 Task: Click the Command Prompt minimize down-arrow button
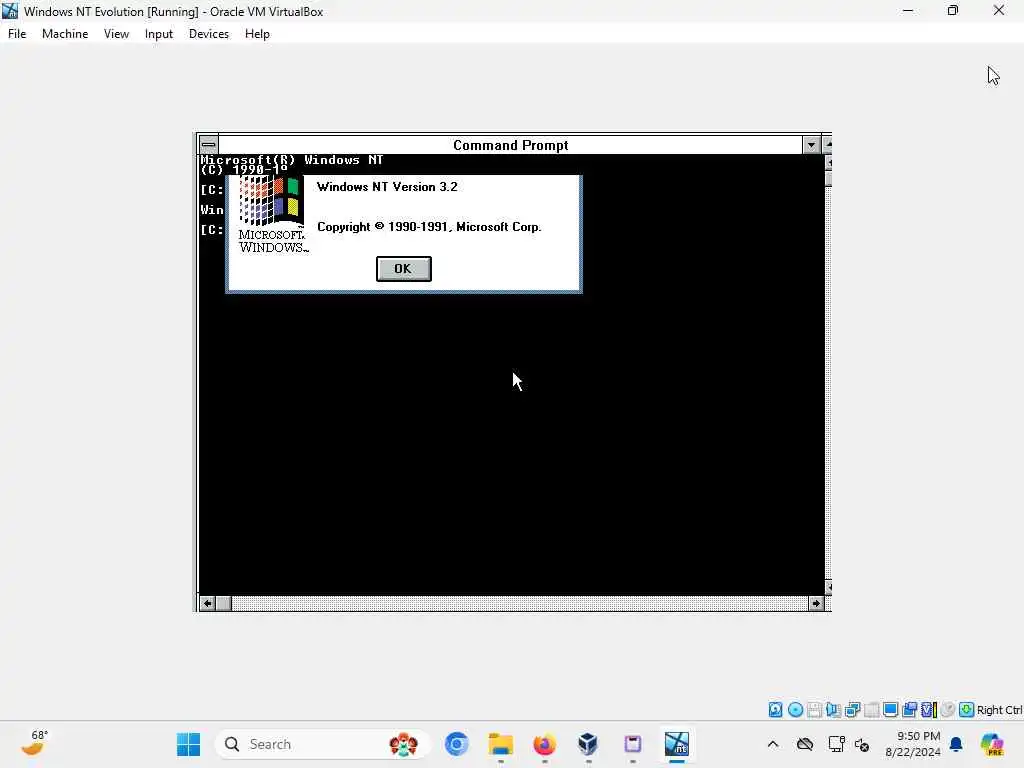[811, 144]
